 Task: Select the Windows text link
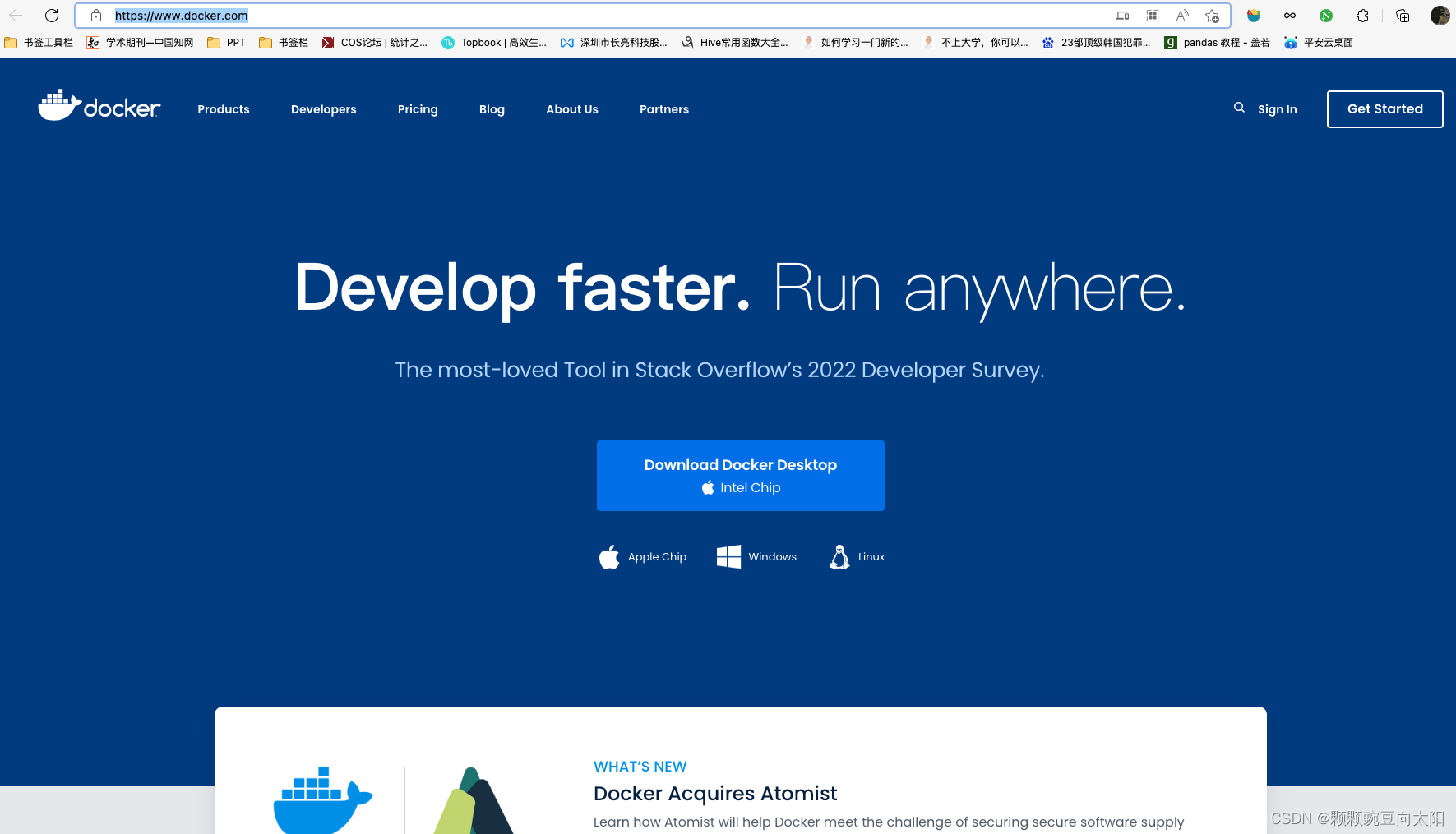(x=772, y=557)
